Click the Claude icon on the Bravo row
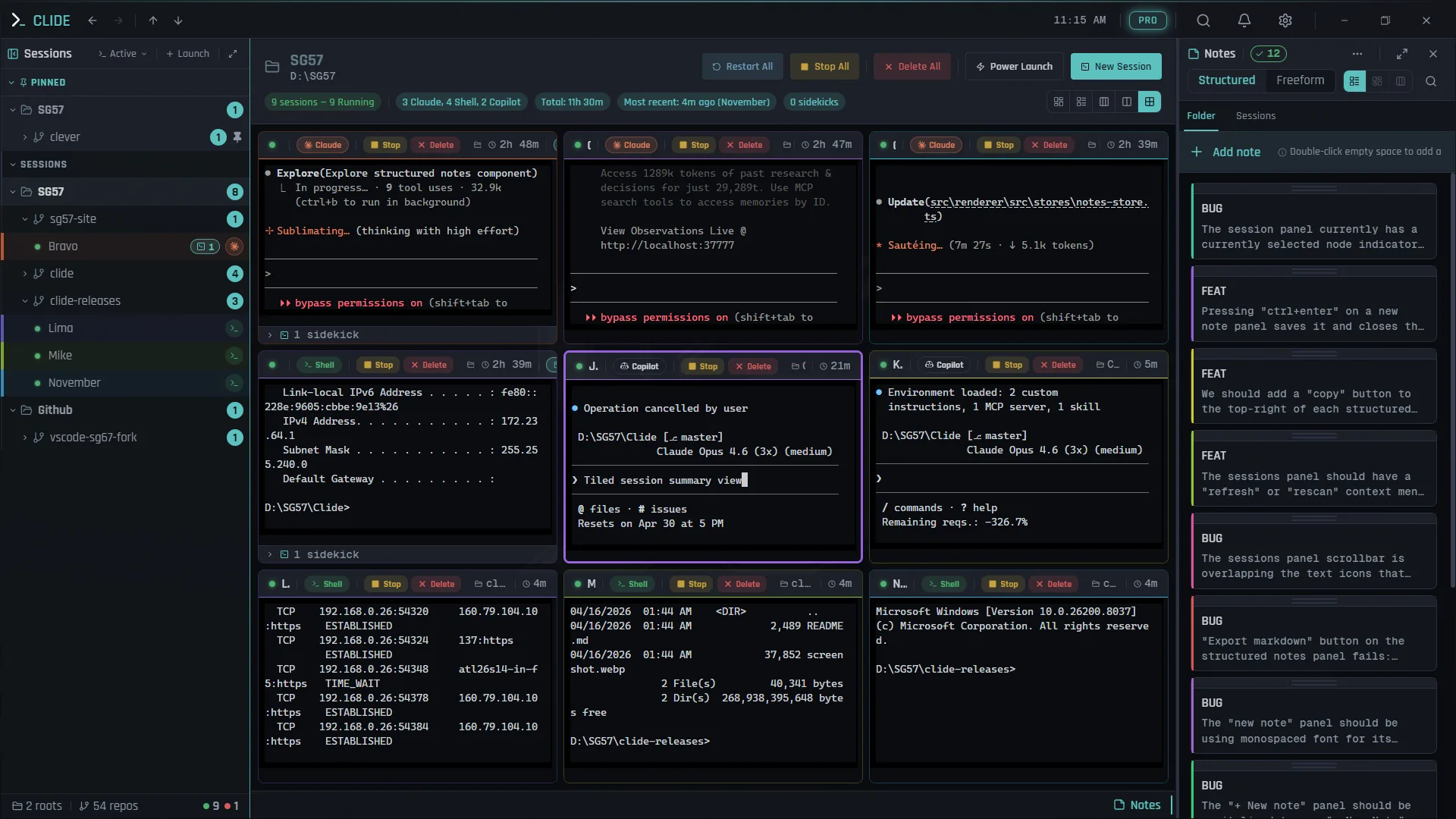1456x819 pixels. click(x=234, y=246)
